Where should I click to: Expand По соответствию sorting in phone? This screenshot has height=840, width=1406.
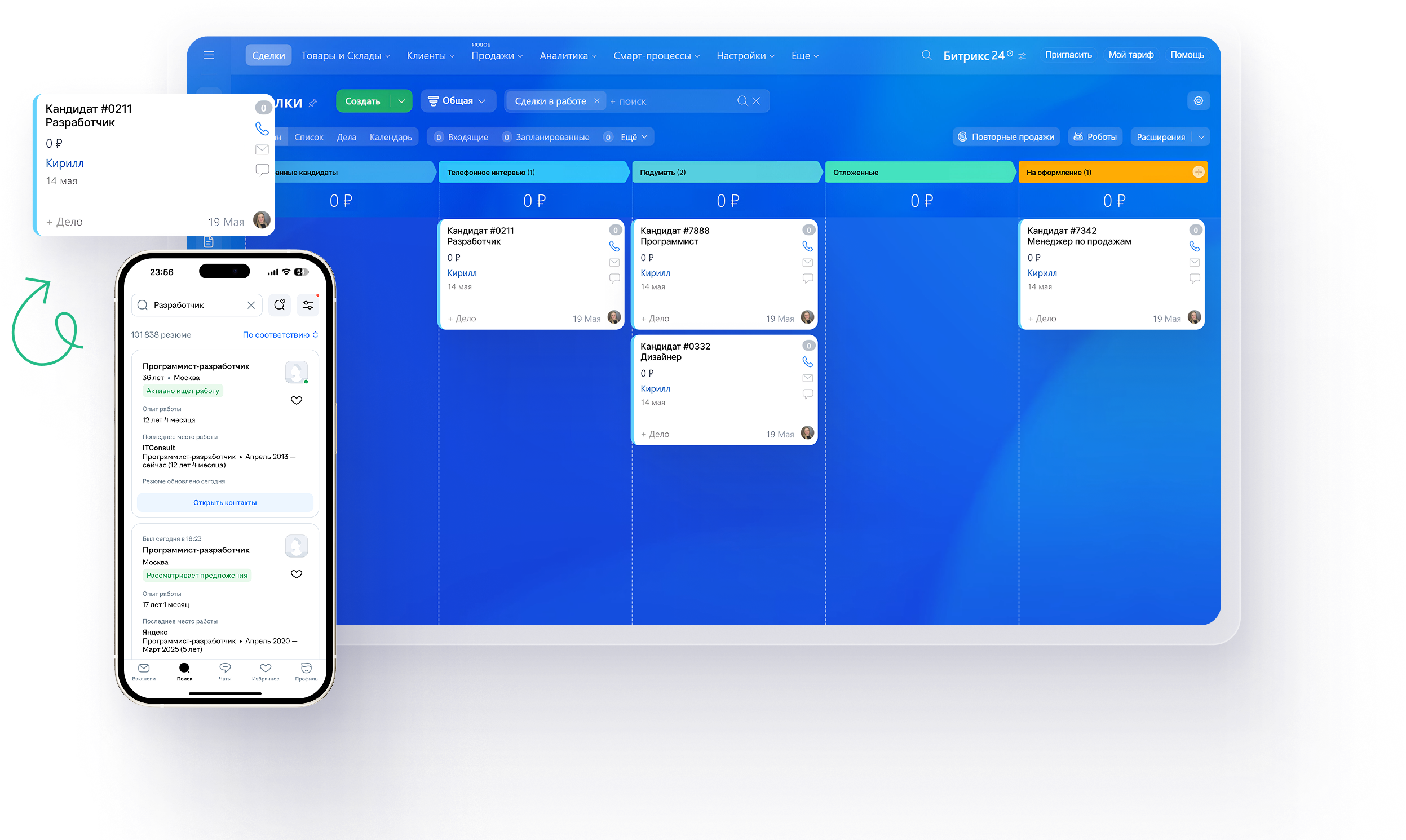pos(280,334)
